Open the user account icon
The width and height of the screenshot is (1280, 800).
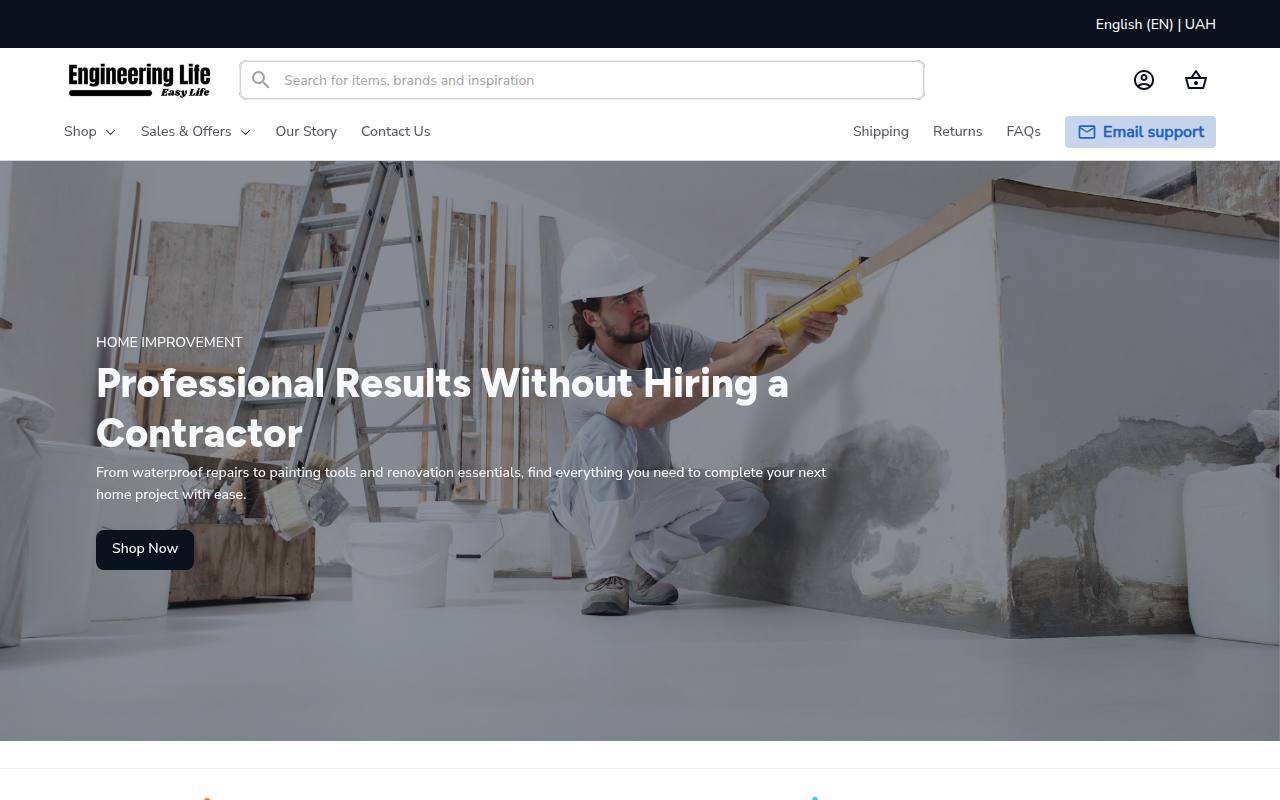pos(1144,80)
